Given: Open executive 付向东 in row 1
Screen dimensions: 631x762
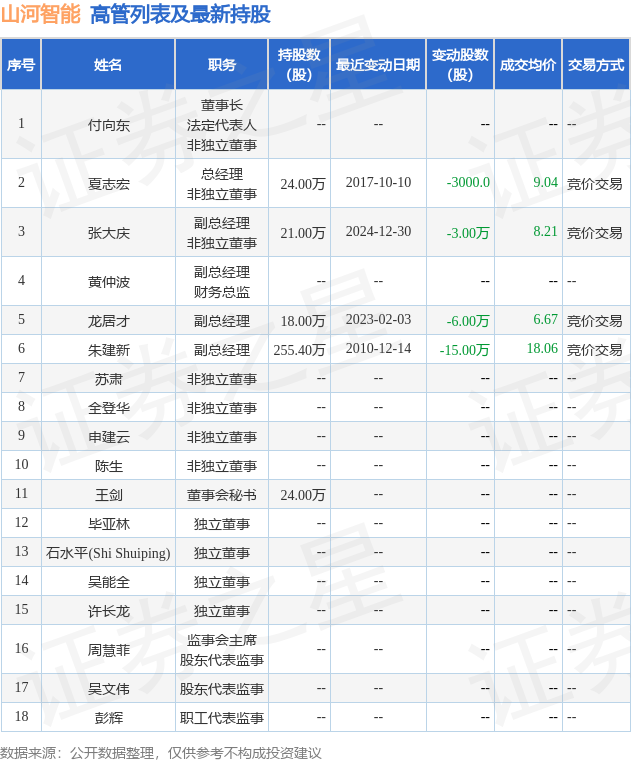Looking at the screenshot, I should 108,125.
